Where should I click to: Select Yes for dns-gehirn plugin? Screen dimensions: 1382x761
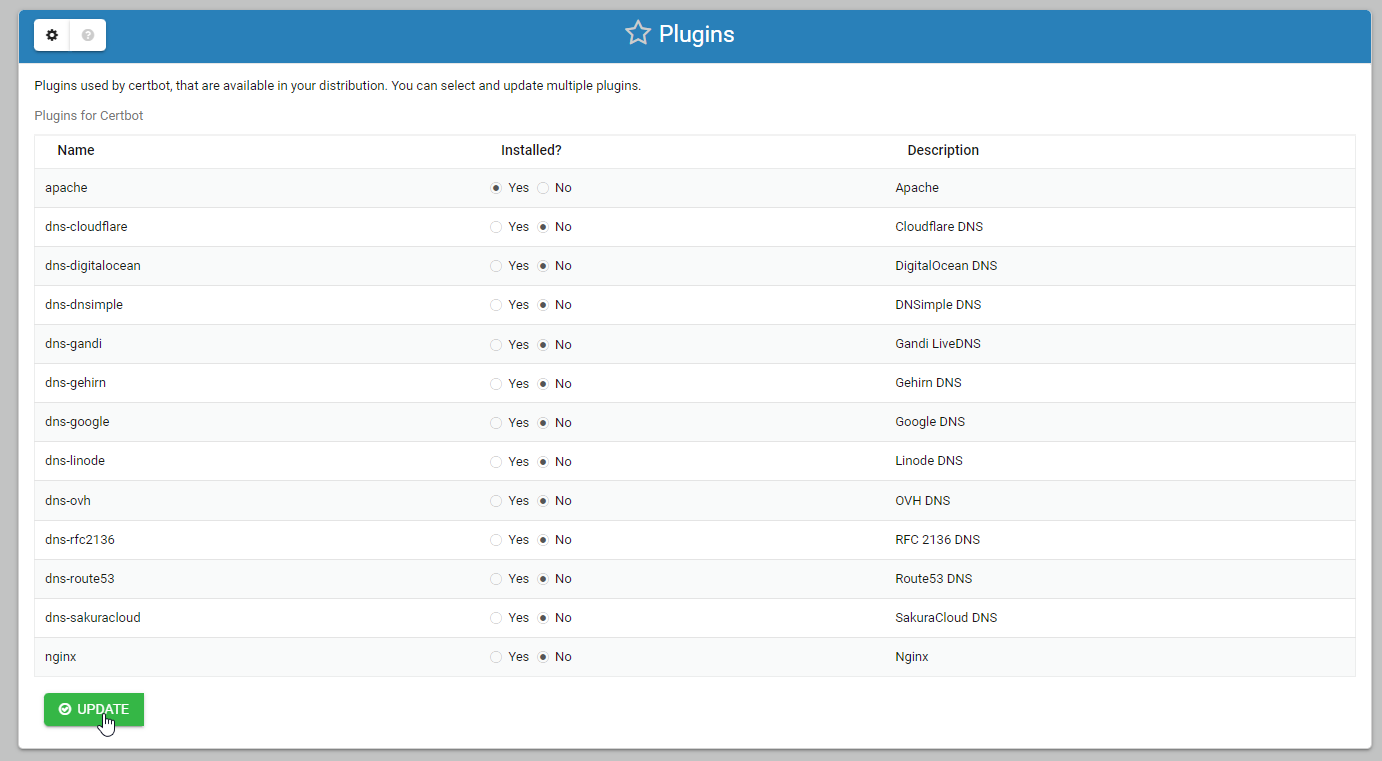point(496,384)
